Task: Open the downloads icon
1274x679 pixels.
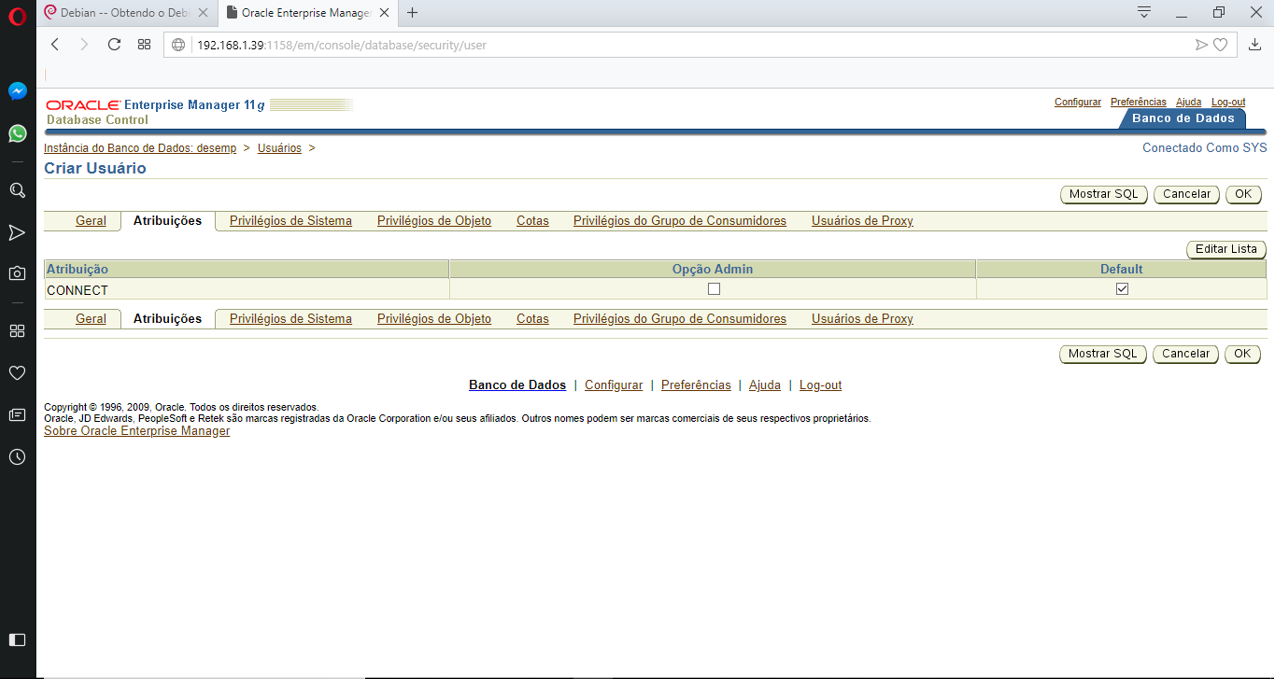Action: [x=1255, y=45]
